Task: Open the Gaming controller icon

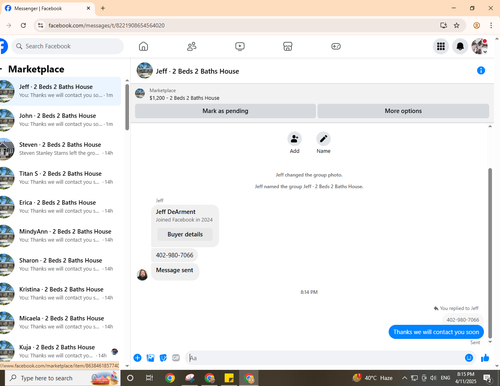Action: (x=336, y=46)
